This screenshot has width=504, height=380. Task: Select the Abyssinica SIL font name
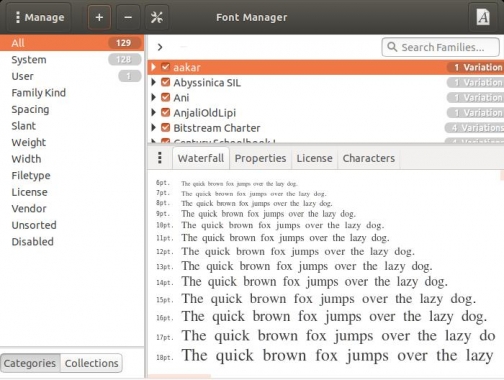pos(207,82)
